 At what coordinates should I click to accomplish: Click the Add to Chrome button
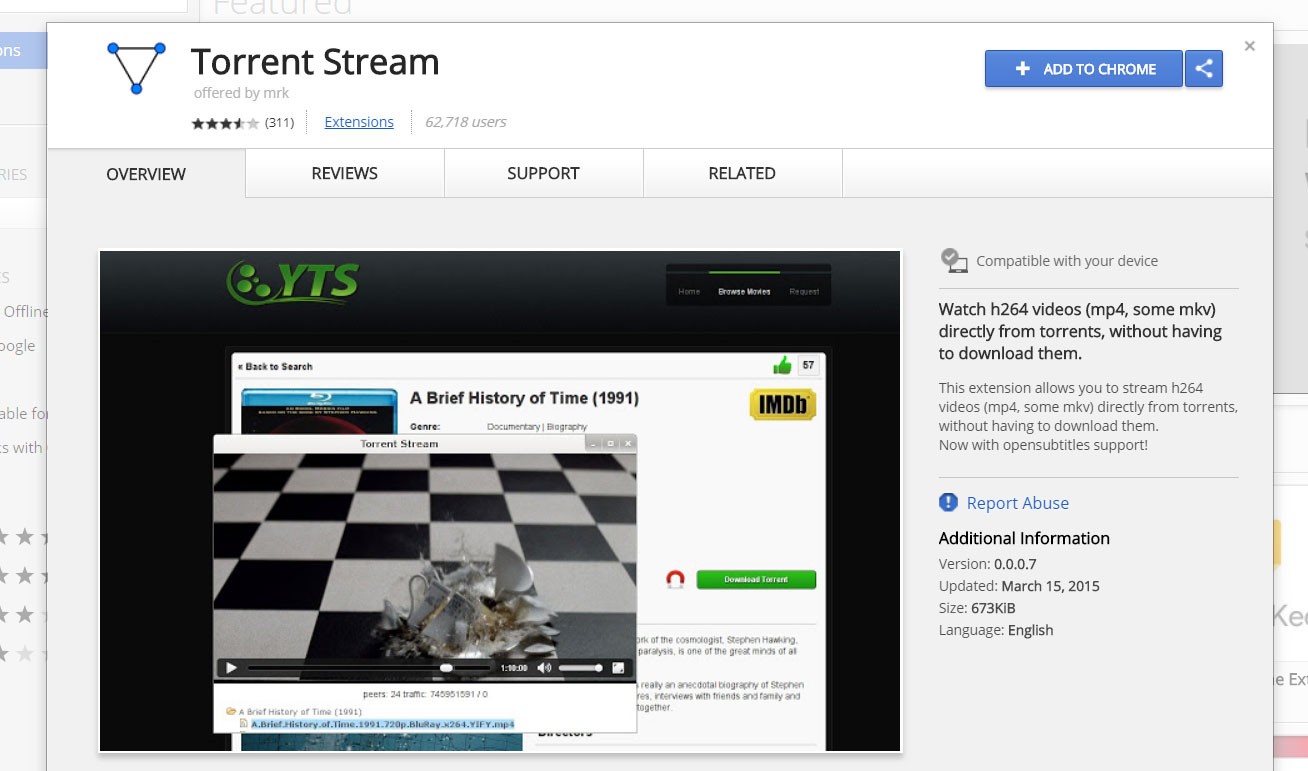pyautogui.click(x=1083, y=69)
